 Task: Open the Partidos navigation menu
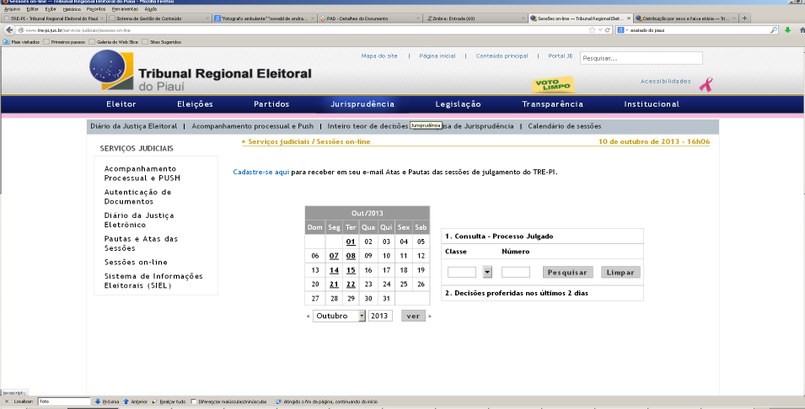272,104
